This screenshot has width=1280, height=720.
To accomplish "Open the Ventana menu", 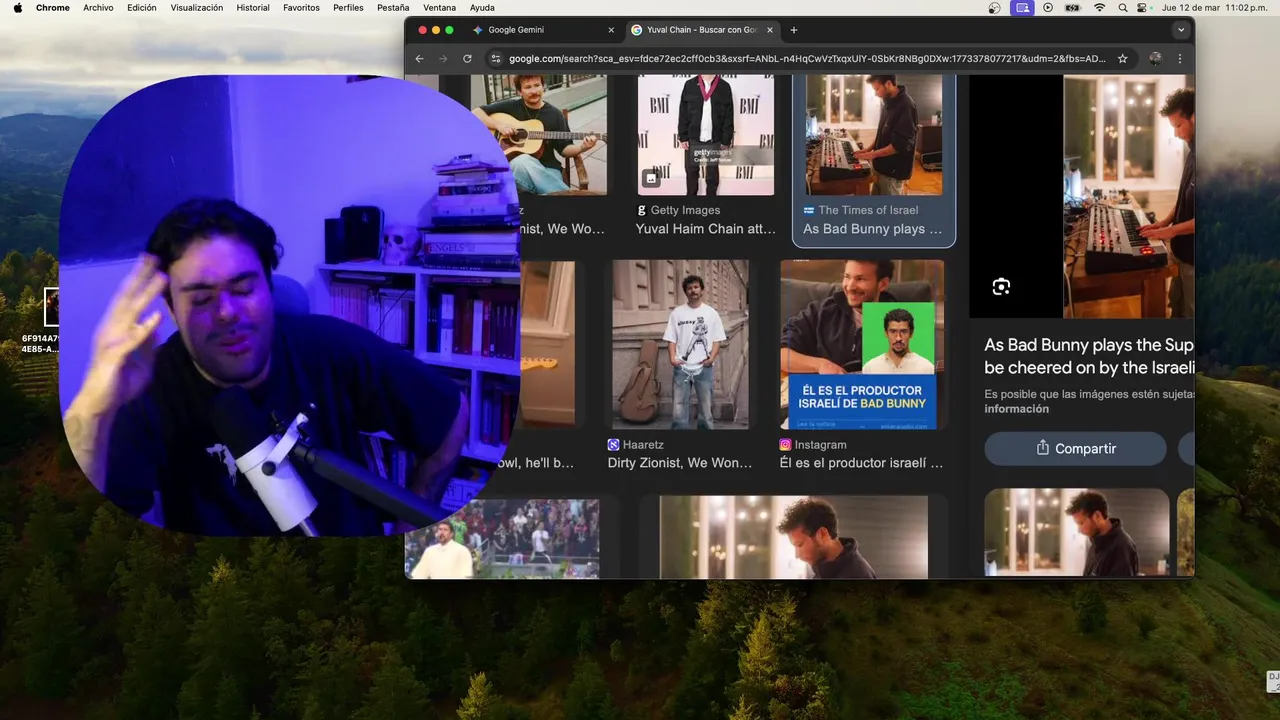I will coord(440,8).
